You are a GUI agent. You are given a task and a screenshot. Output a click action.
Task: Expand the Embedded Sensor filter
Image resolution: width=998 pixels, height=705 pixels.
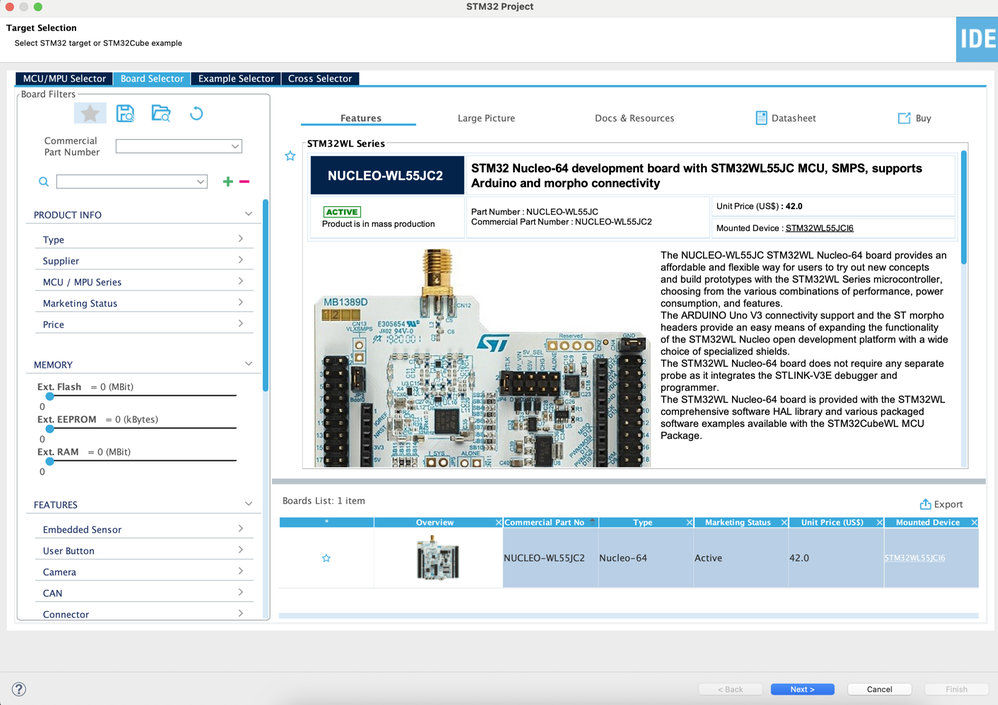pyautogui.click(x=241, y=528)
